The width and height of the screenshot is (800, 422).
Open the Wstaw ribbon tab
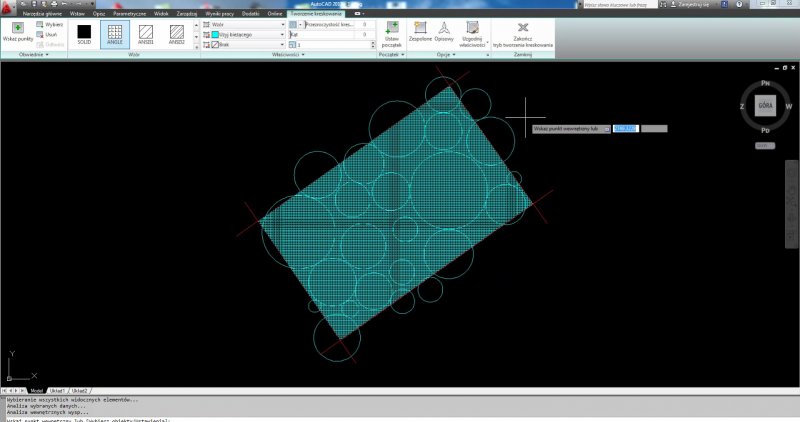(76, 14)
